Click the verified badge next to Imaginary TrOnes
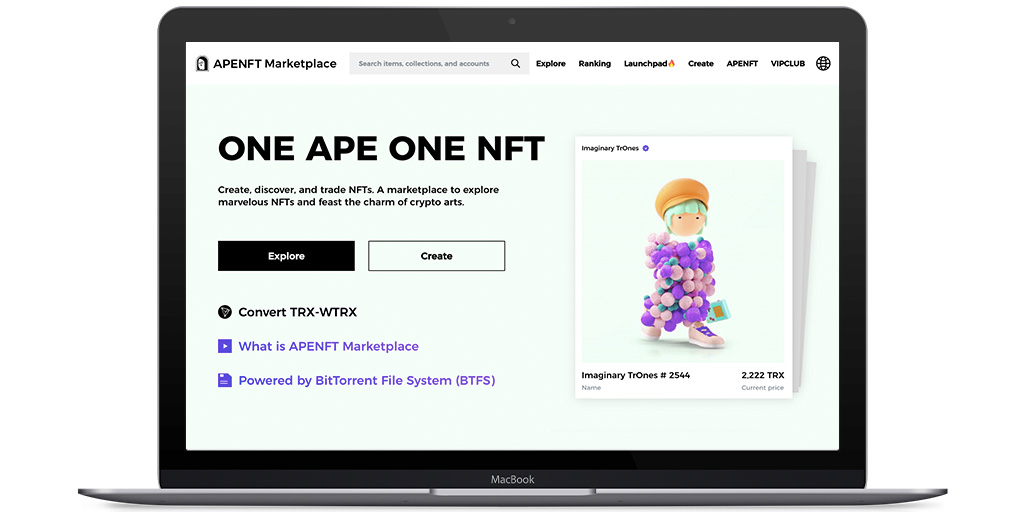The width and height of the screenshot is (1024, 512). (645, 148)
